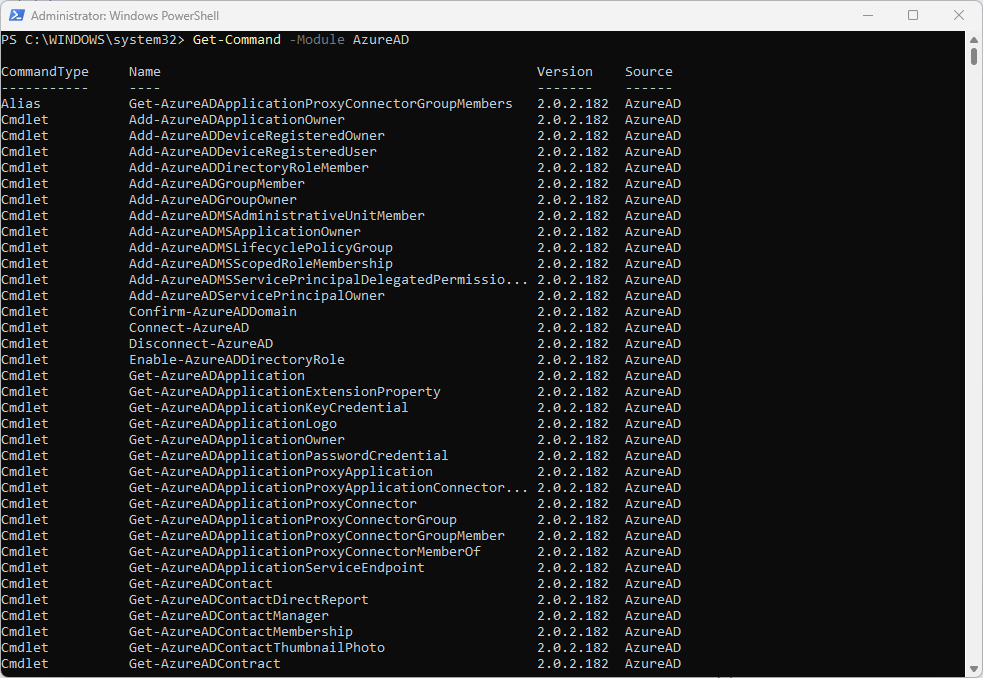Click 'Add-AzureADMSScopedRoleMembership' cmdlet name
The image size is (983, 678).
[x=261, y=263]
